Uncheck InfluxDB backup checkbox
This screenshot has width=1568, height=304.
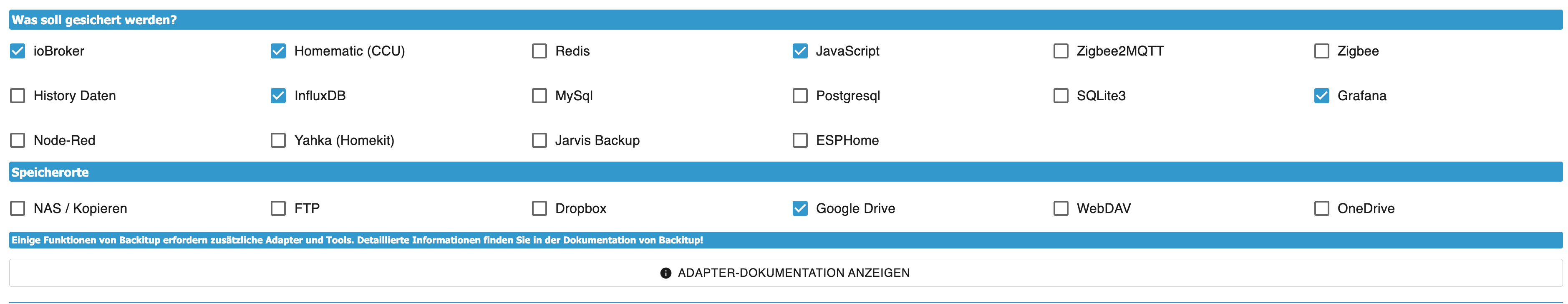pos(278,96)
